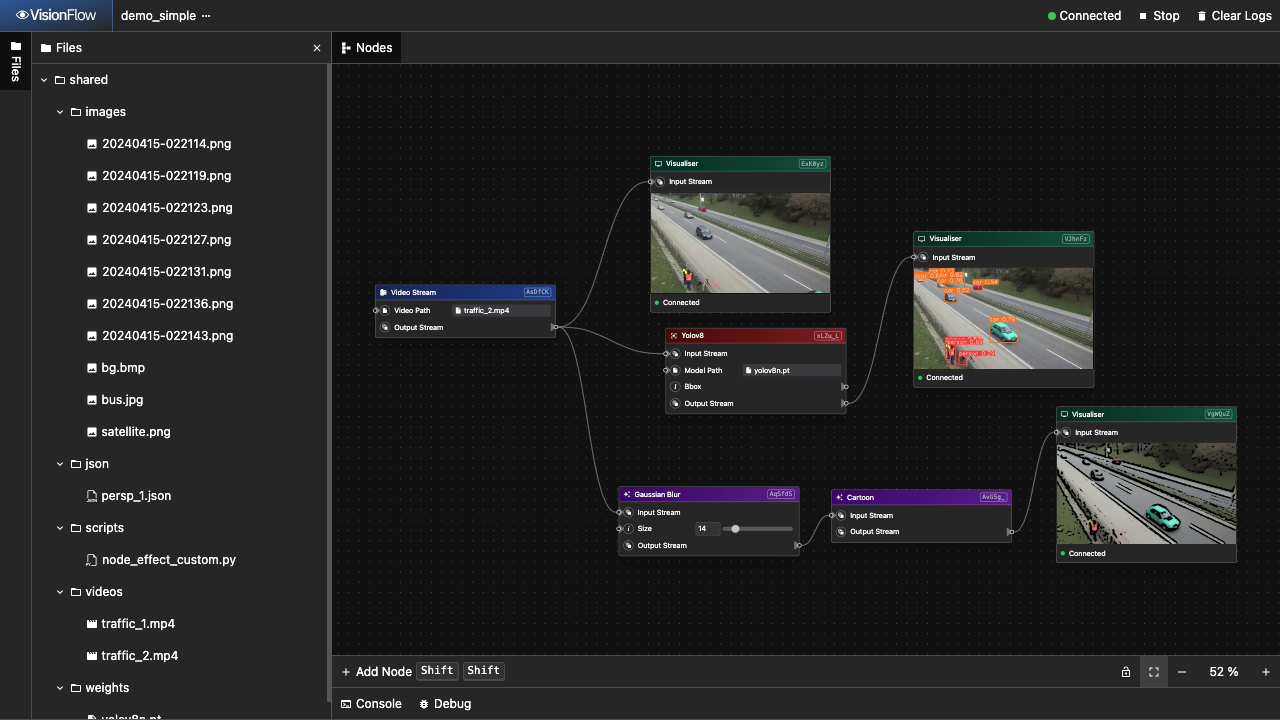Adjust the Gaussian Blur Size slider
The height and width of the screenshot is (720, 1280).
tap(759, 529)
